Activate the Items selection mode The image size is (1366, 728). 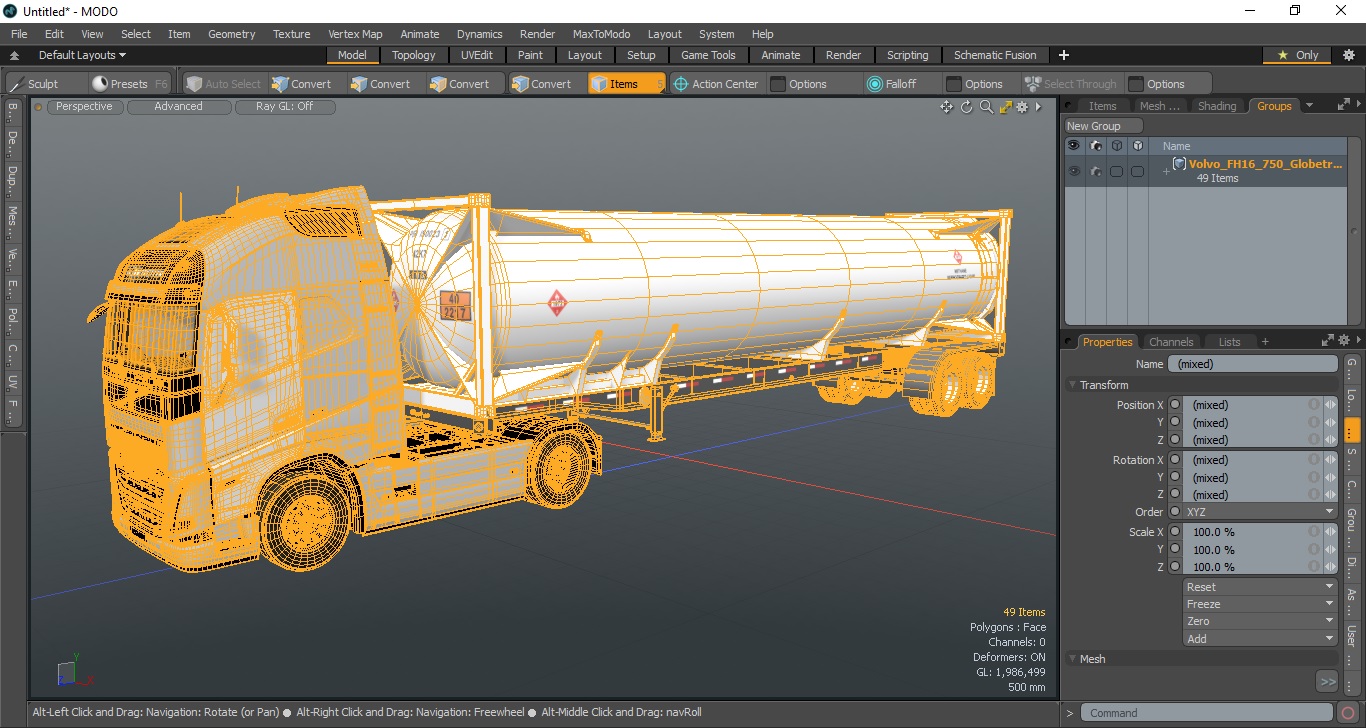pos(626,84)
